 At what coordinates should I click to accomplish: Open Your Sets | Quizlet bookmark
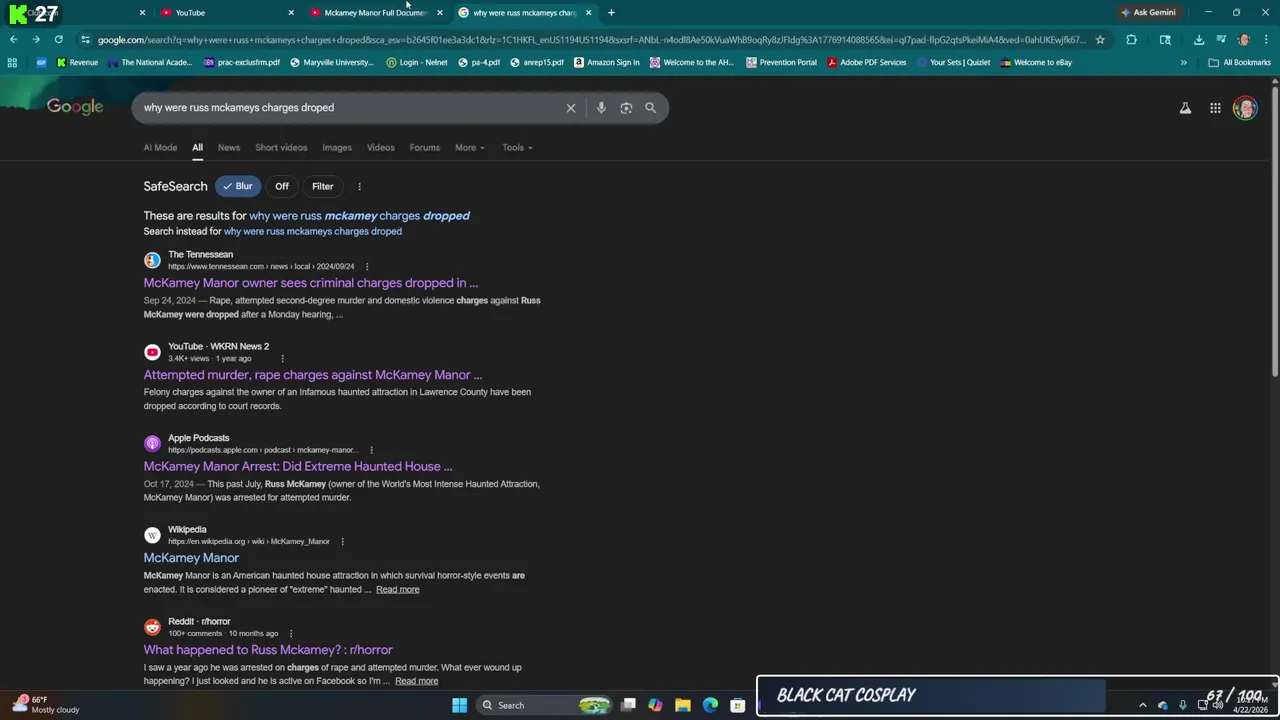click(953, 63)
